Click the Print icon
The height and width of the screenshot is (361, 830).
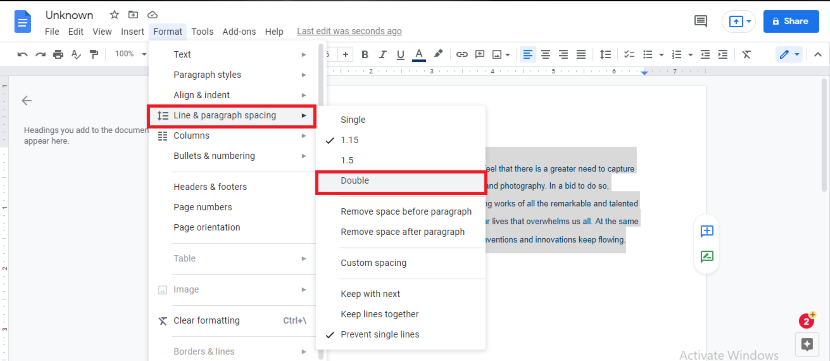pos(58,54)
